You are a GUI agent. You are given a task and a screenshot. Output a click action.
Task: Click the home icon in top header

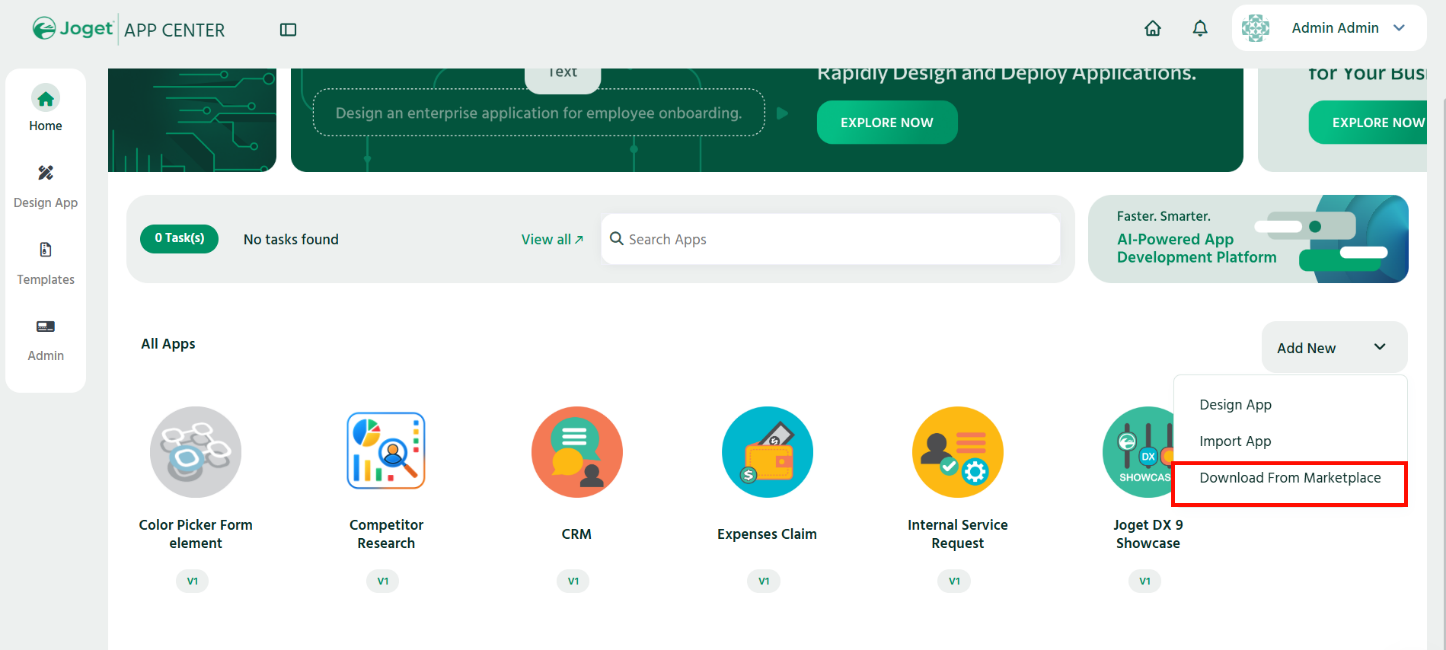point(1152,29)
